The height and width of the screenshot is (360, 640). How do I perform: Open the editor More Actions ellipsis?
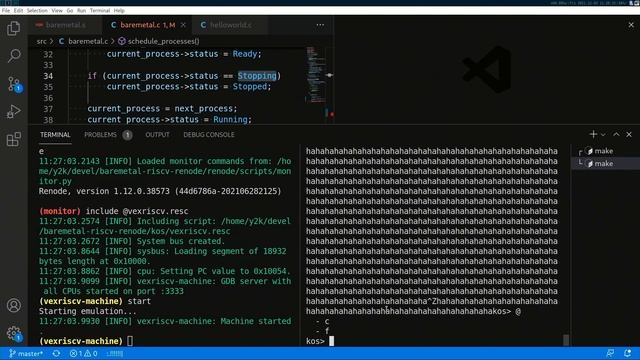pyautogui.click(x=320, y=25)
